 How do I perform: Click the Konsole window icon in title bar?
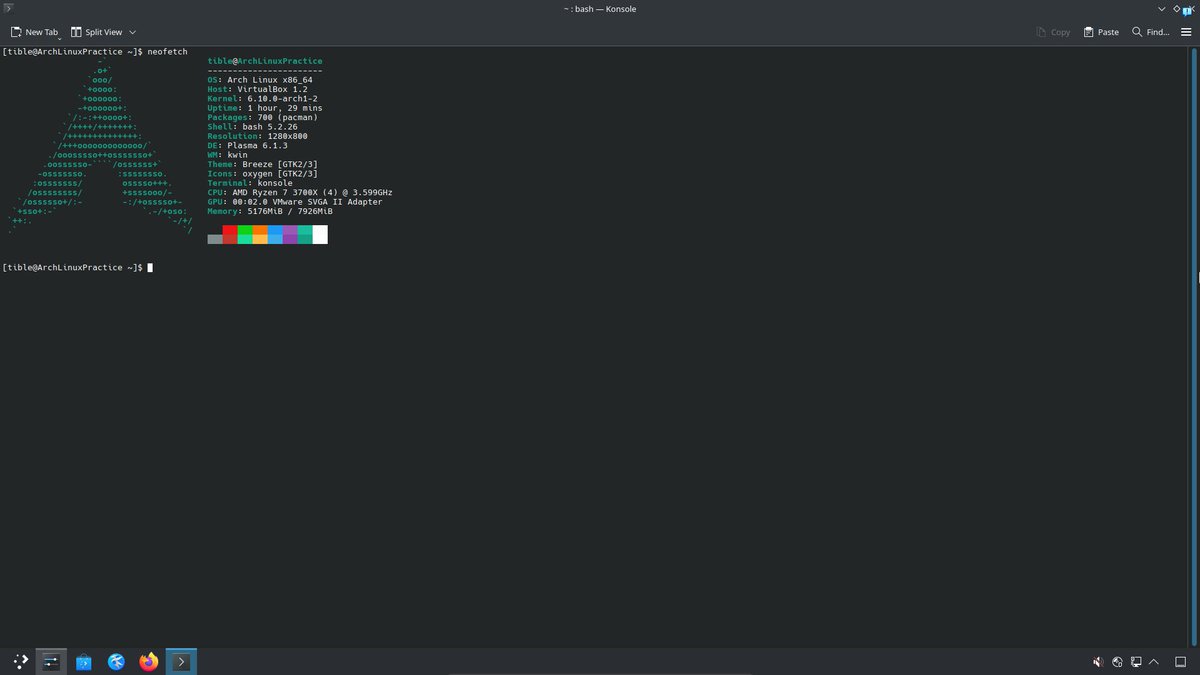(x=8, y=8)
